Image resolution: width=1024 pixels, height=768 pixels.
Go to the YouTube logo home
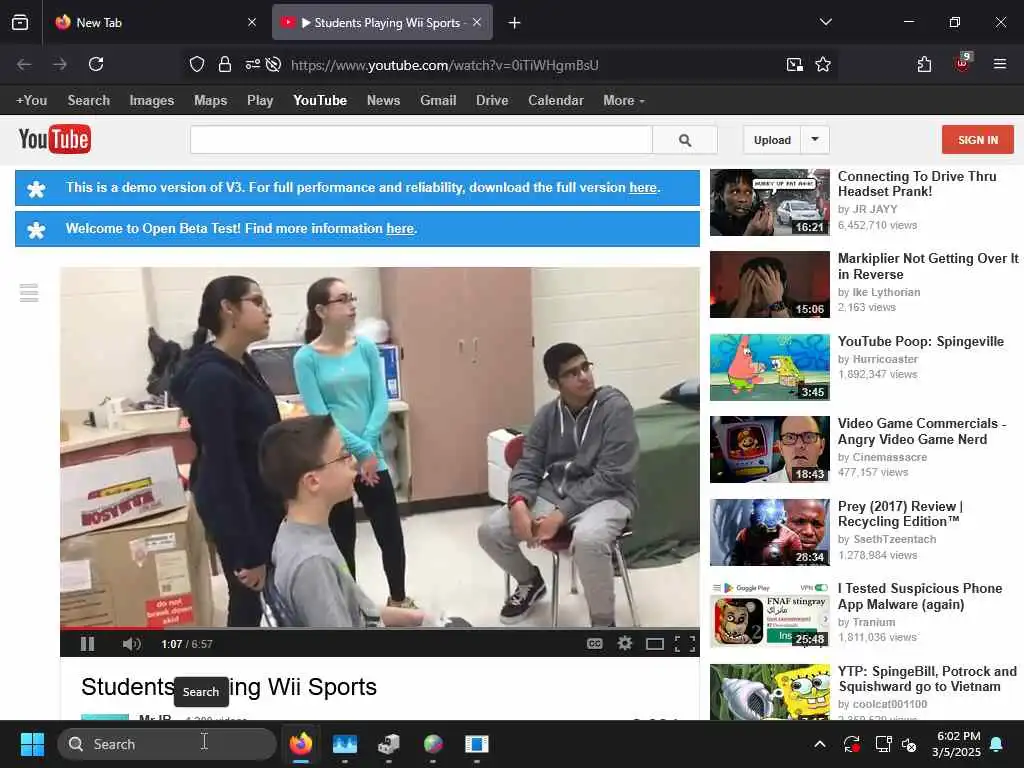(x=55, y=139)
